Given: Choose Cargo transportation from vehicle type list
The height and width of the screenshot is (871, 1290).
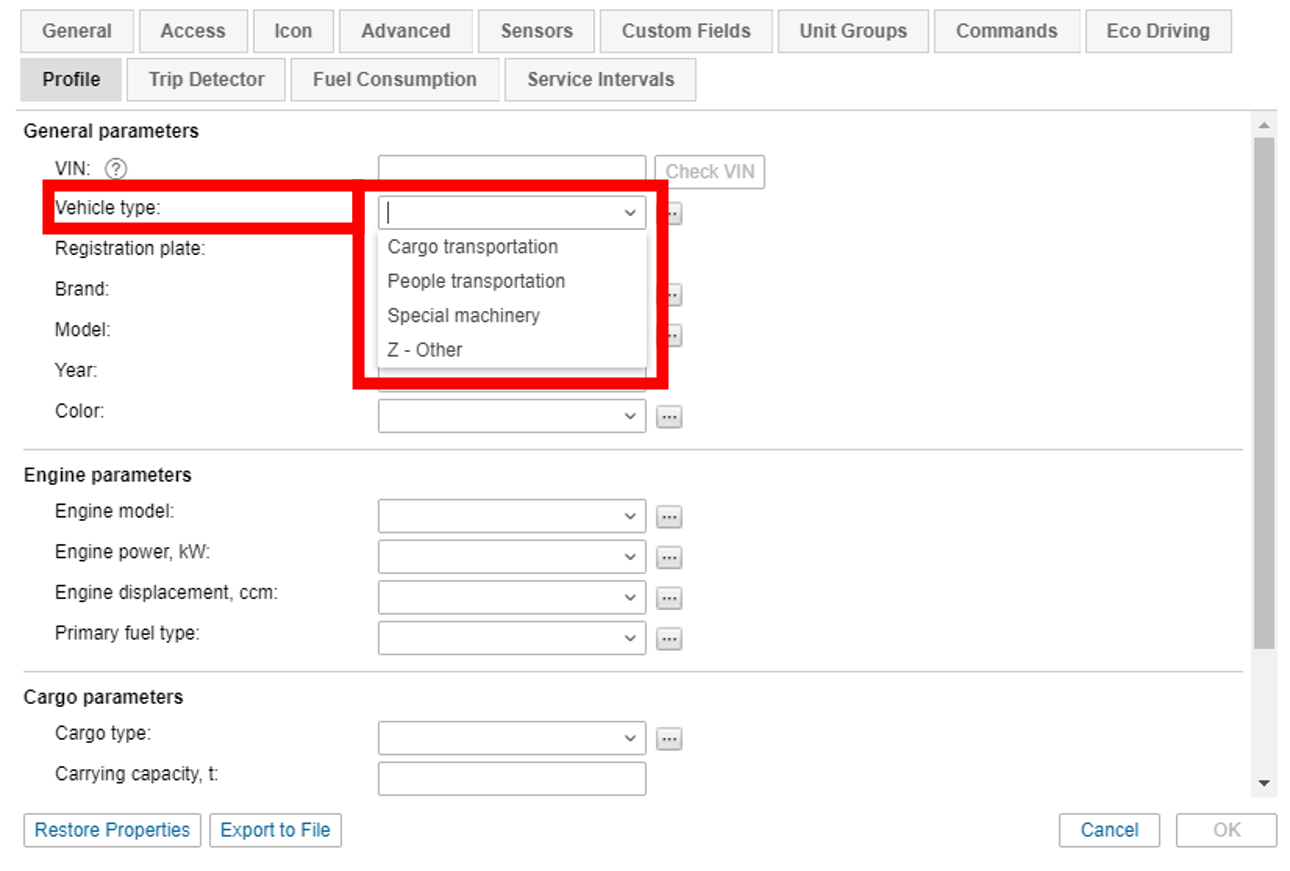Looking at the screenshot, I should pyautogui.click(x=473, y=247).
